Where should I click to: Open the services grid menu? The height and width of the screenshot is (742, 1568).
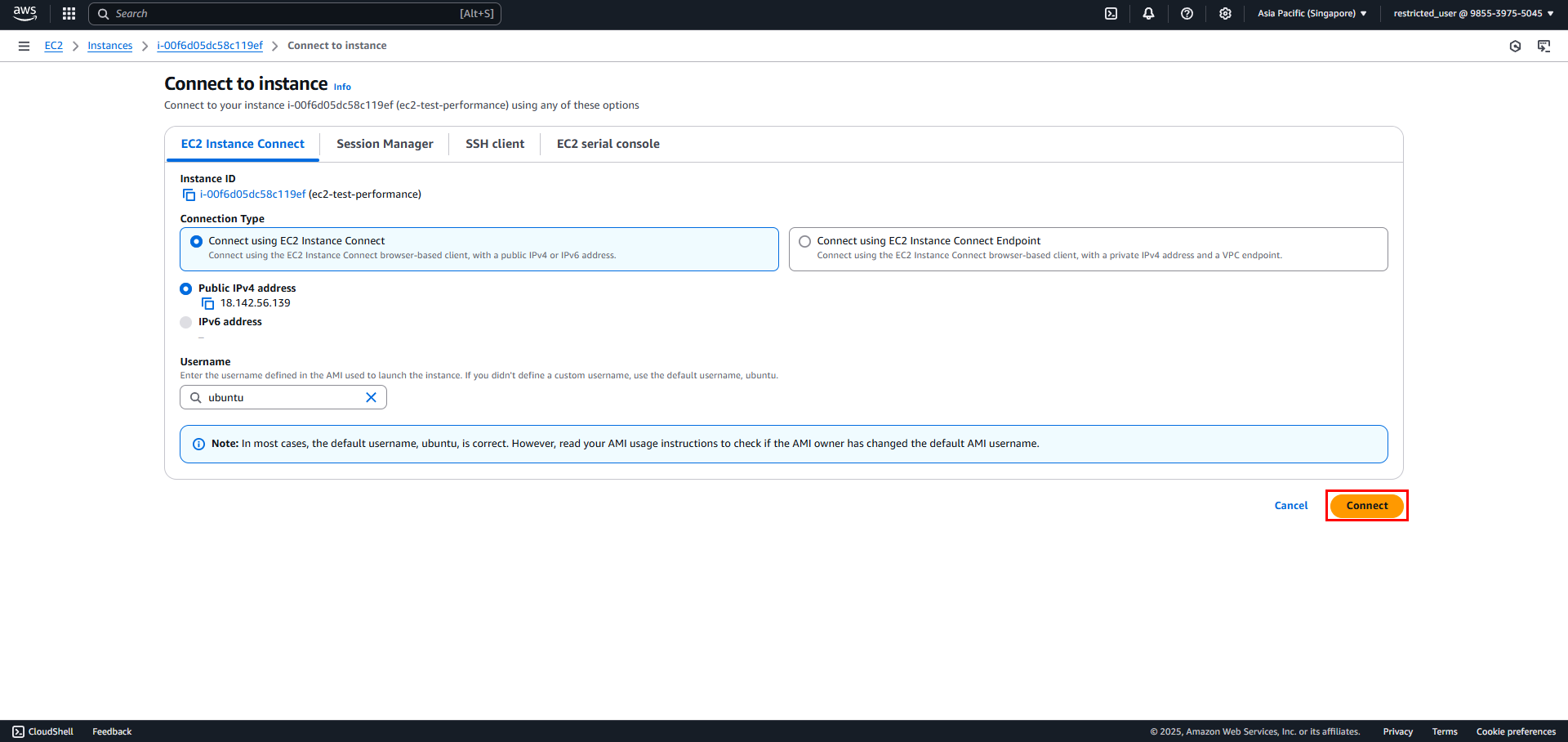(69, 13)
